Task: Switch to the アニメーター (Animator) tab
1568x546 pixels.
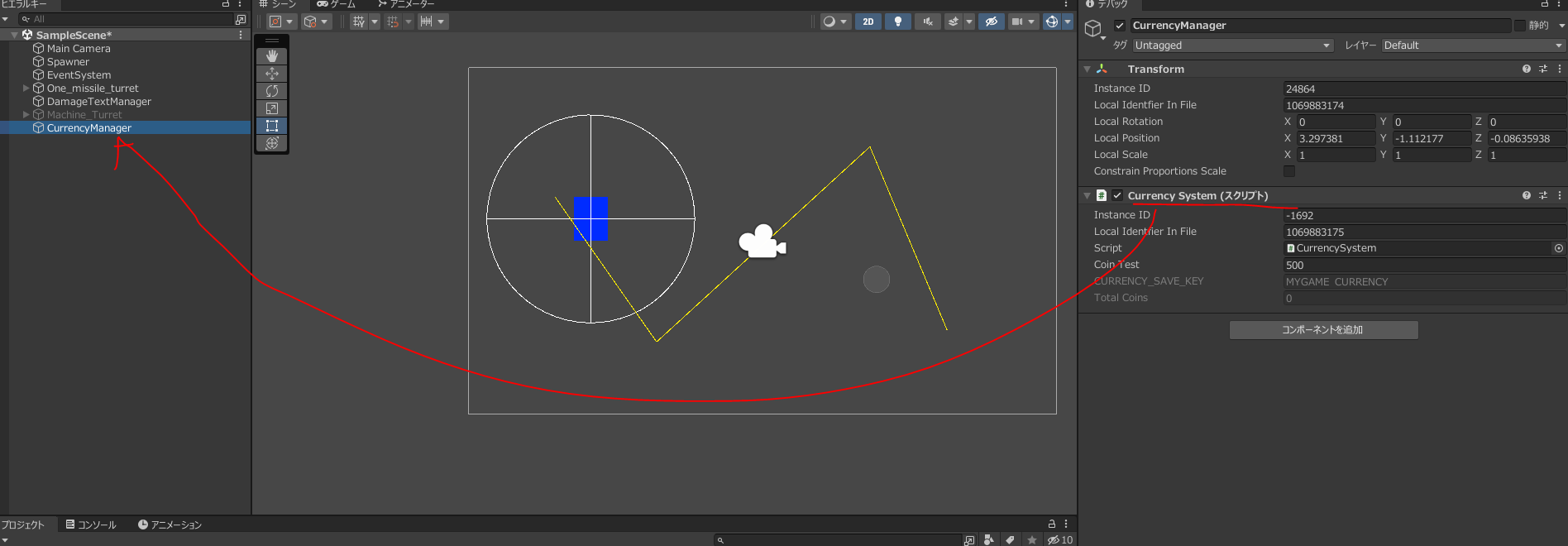Action: (406, 4)
